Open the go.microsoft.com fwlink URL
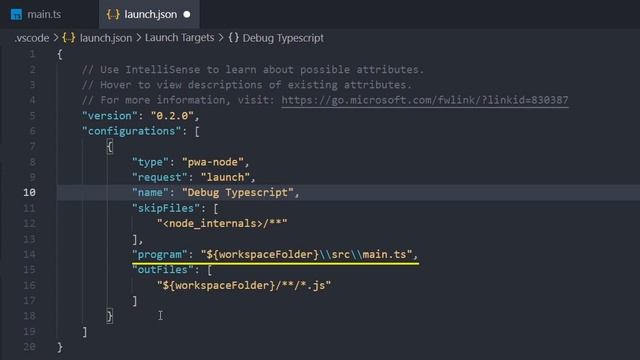Screen dimensions: 640x360 pyautogui.click(x=424, y=100)
